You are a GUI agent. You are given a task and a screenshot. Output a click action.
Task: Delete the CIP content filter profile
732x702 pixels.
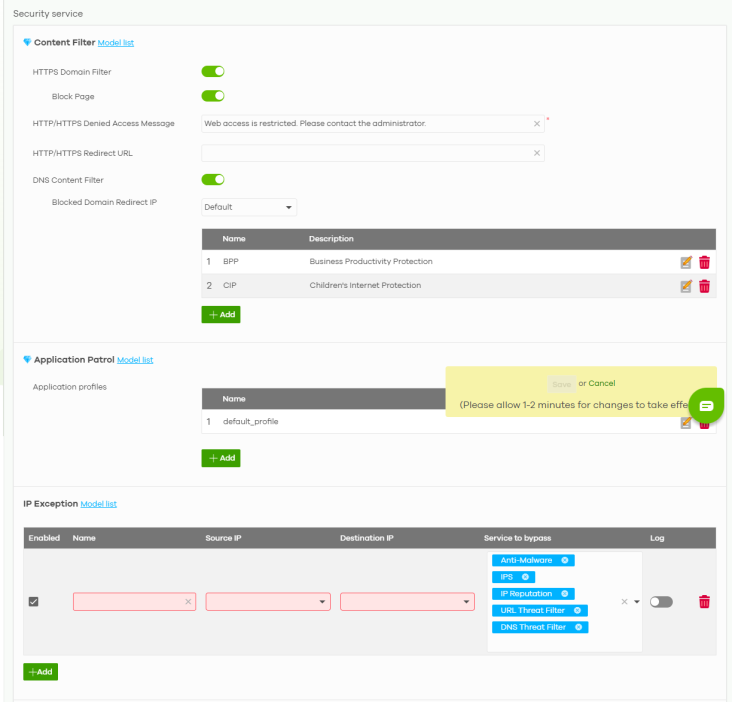(x=704, y=286)
